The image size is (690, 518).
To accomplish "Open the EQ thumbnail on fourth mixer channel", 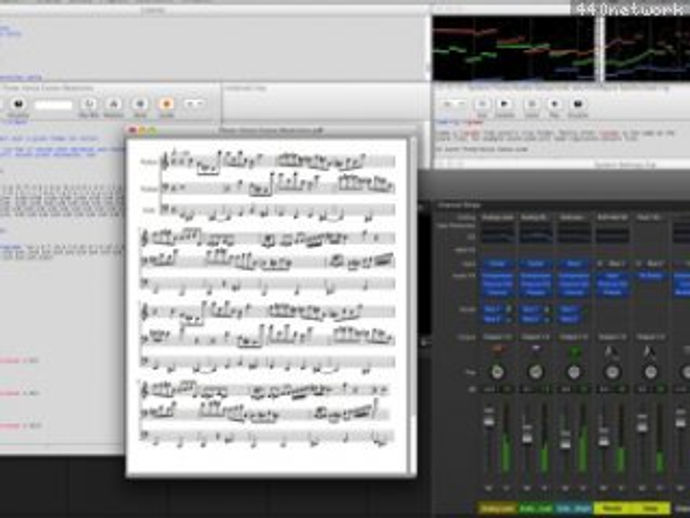I will coord(612,234).
